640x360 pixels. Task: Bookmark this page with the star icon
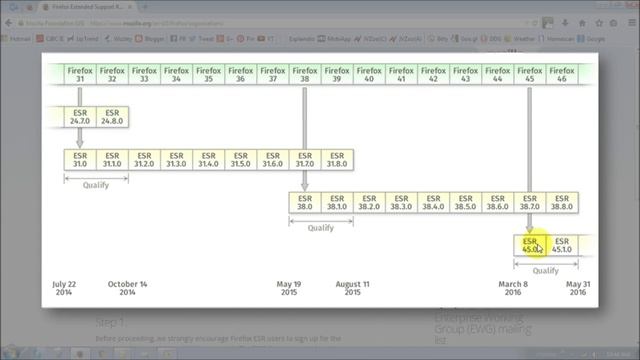599,23
